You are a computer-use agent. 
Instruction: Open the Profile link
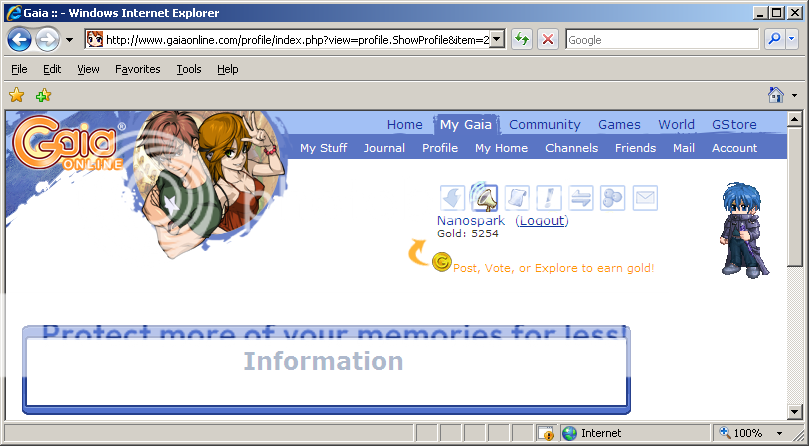point(440,148)
